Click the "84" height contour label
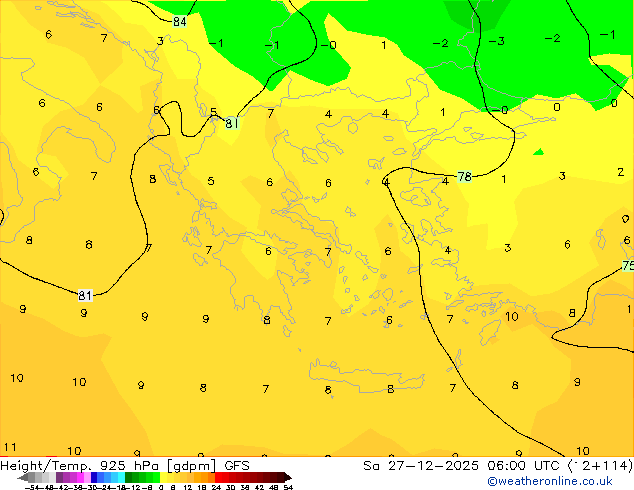Screen dimensions: 634x490 [180, 21]
